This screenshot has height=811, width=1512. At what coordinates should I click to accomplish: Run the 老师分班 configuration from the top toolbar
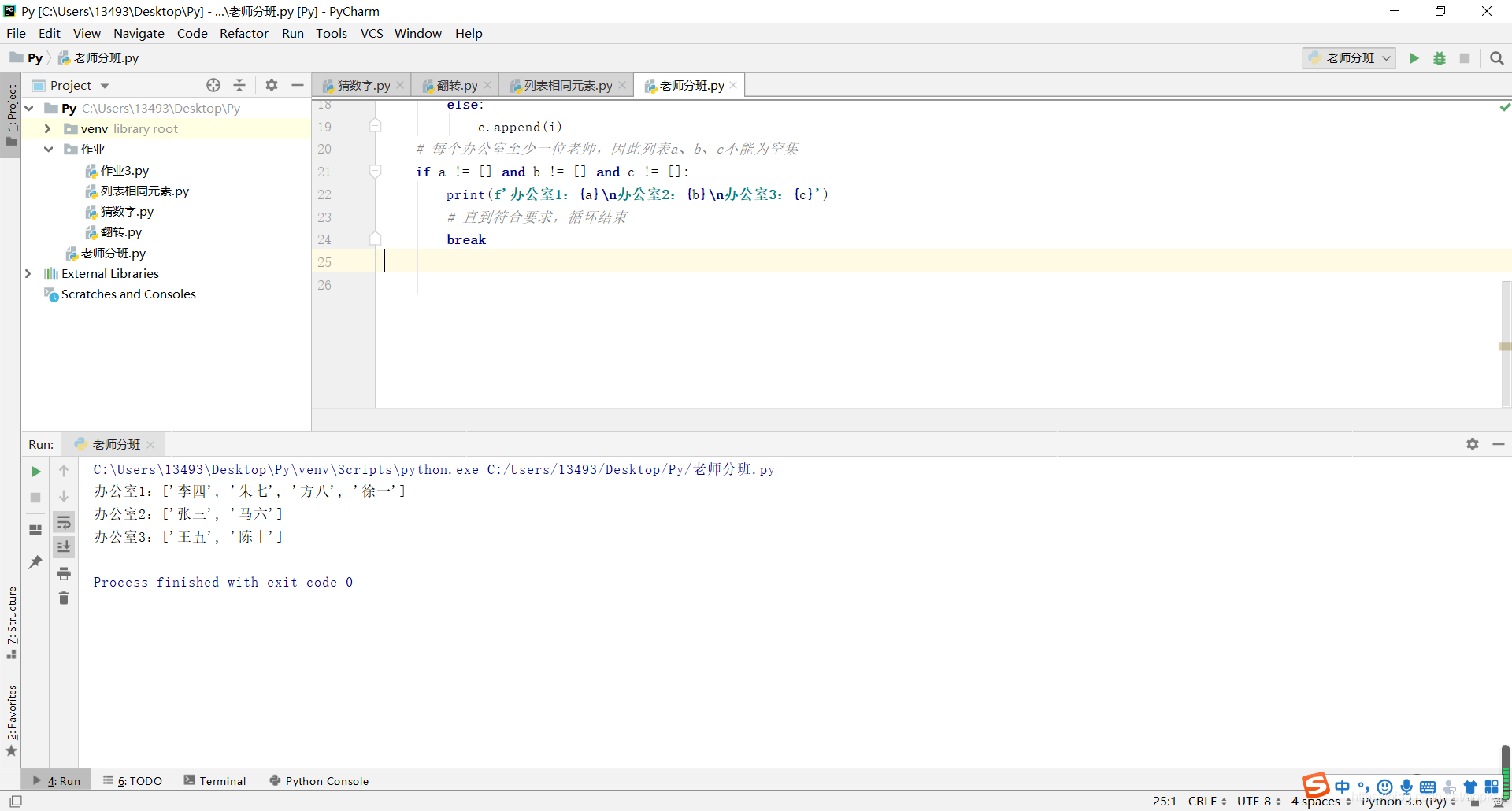tap(1414, 58)
